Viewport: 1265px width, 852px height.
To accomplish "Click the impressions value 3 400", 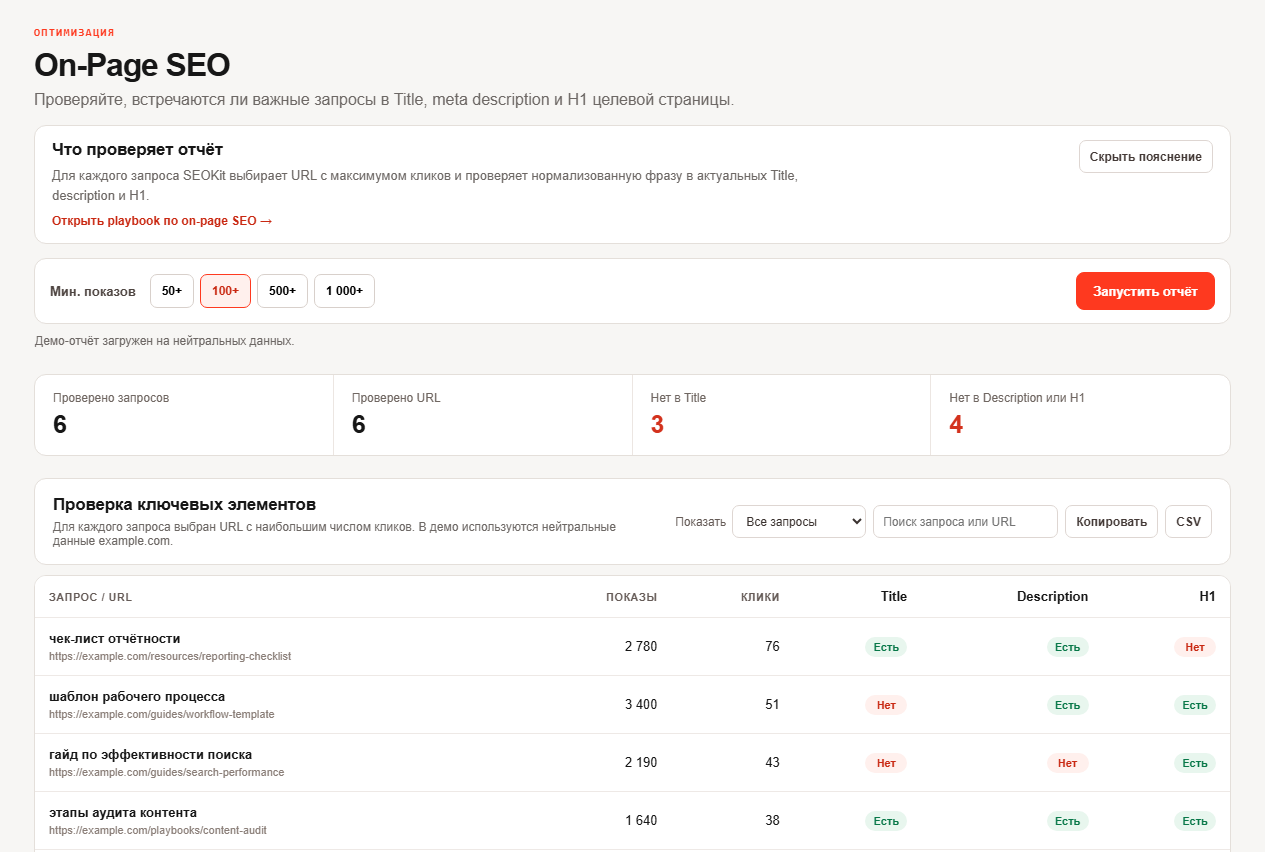I will (641, 705).
